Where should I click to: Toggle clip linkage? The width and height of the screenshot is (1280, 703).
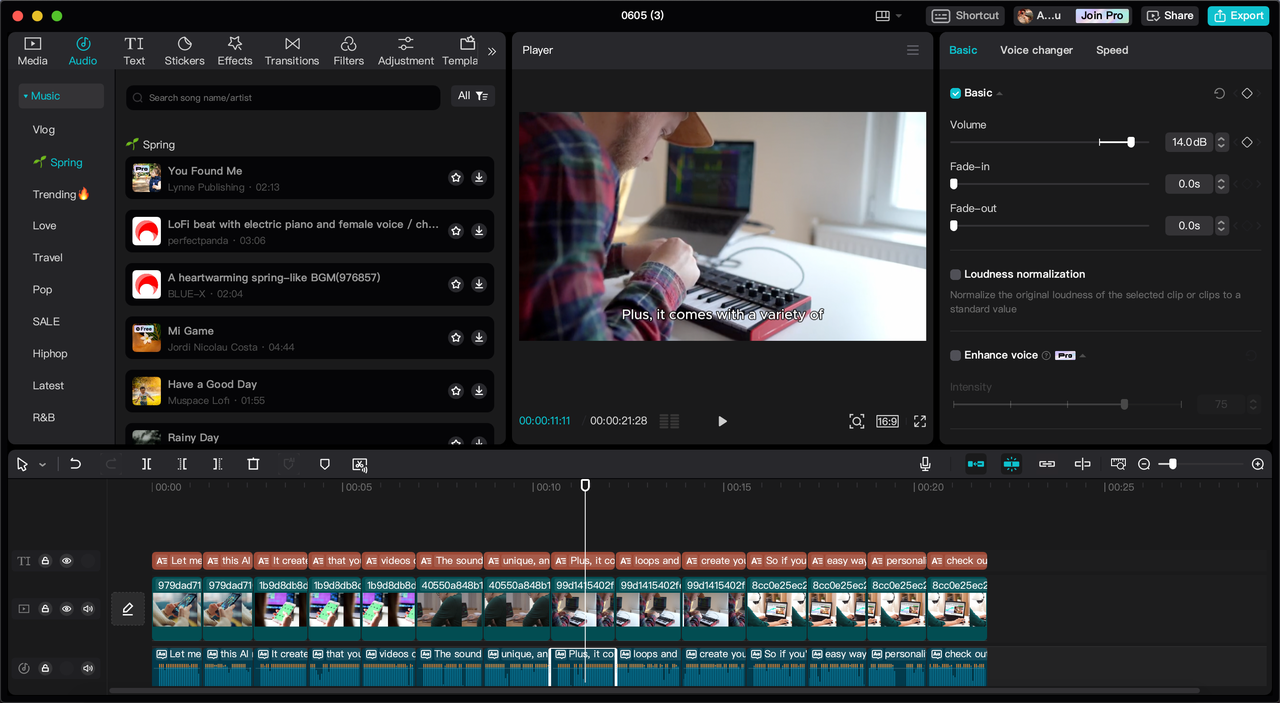(x=1047, y=464)
